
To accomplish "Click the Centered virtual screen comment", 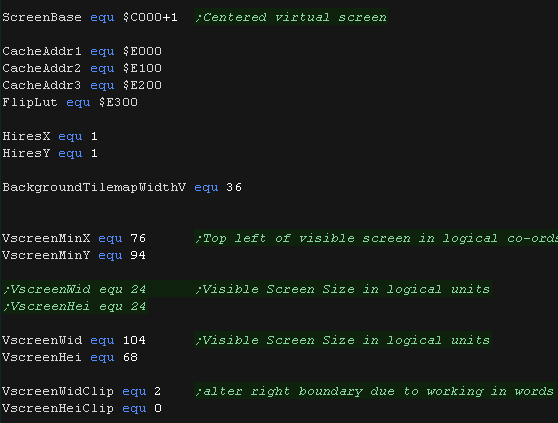I will tap(291, 17).
